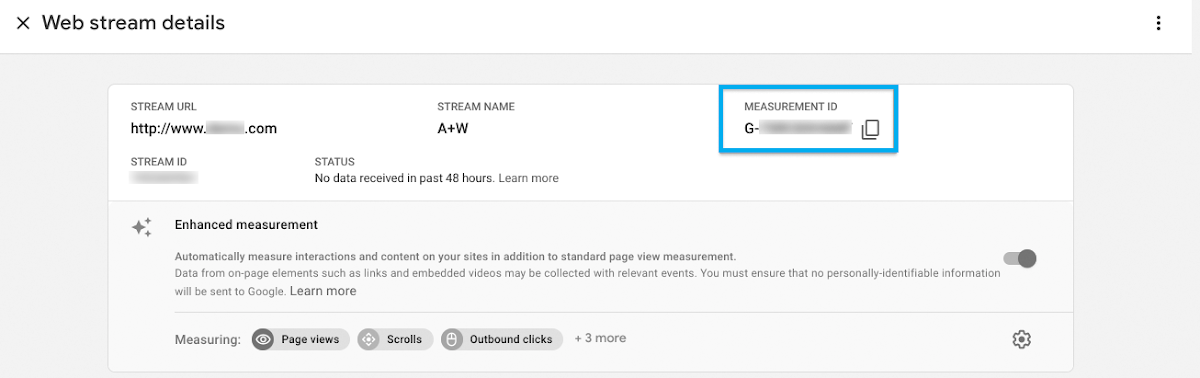This screenshot has width=1200, height=378.
Task: Open Learn more link next to status
Action: [x=528, y=178]
